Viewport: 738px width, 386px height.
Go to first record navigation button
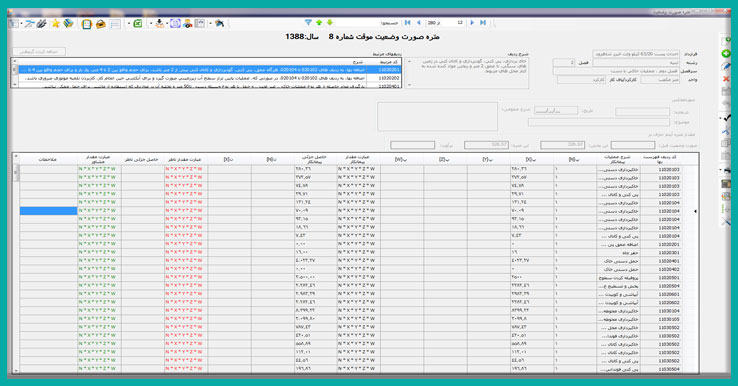pyautogui.click(x=408, y=23)
